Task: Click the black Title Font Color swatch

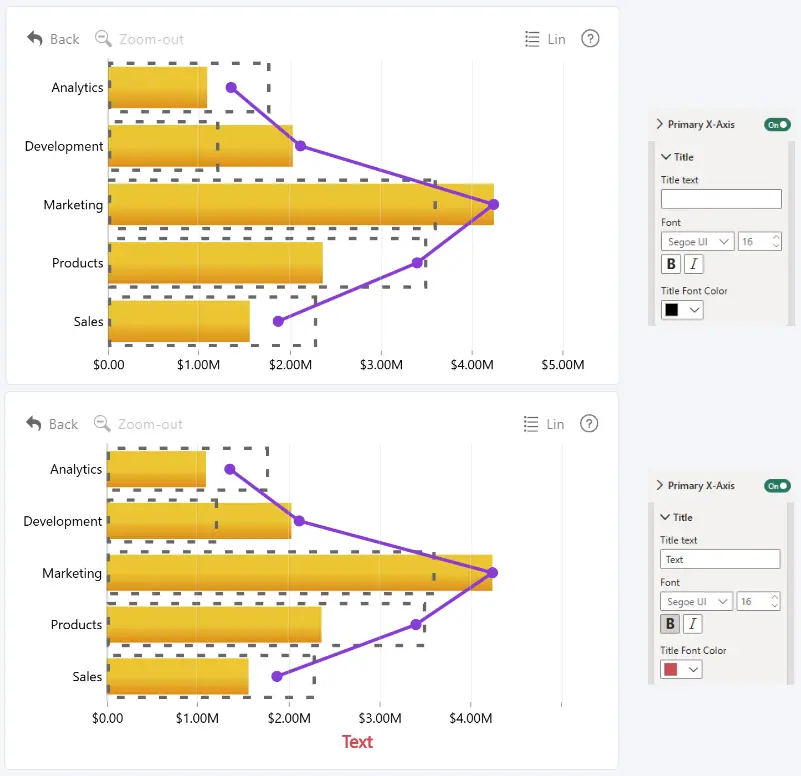Action: [x=672, y=310]
